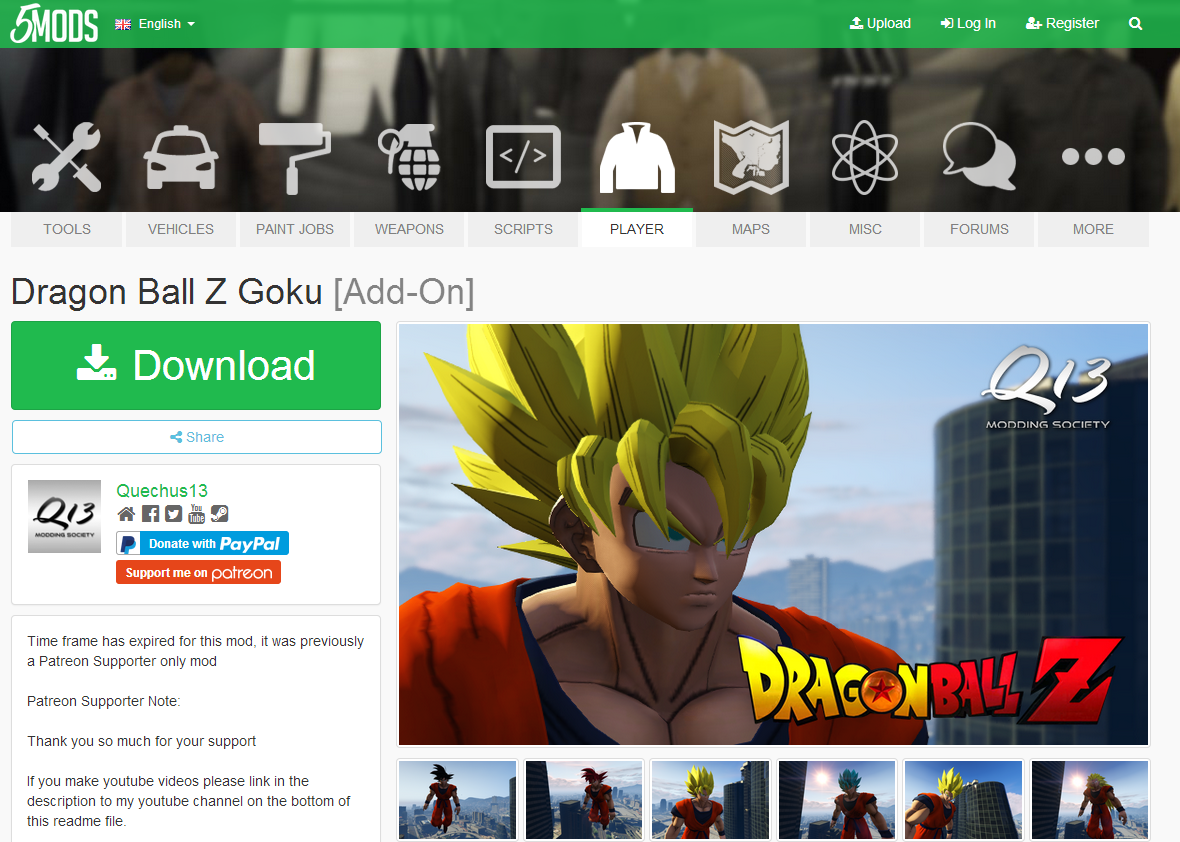Image resolution: width=1180 pixels, height=842 pixels.
Task: Open the author's Twitter icon
Action: [x=174, y=514]
